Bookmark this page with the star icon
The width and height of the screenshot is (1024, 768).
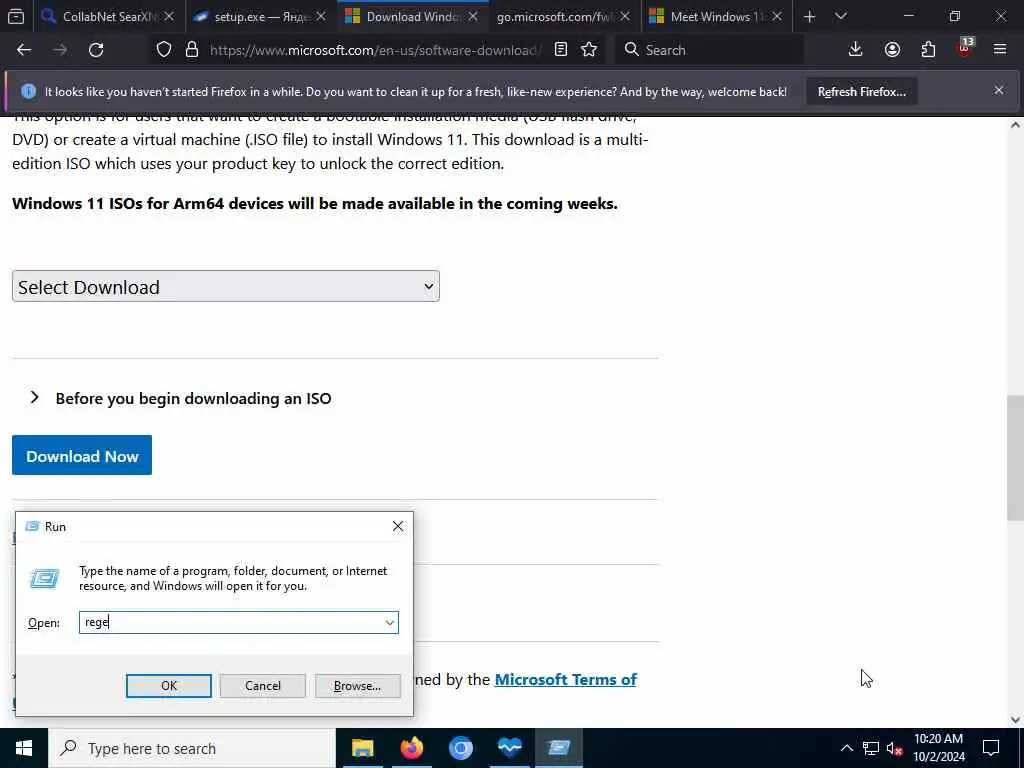(x=589, y=50)
